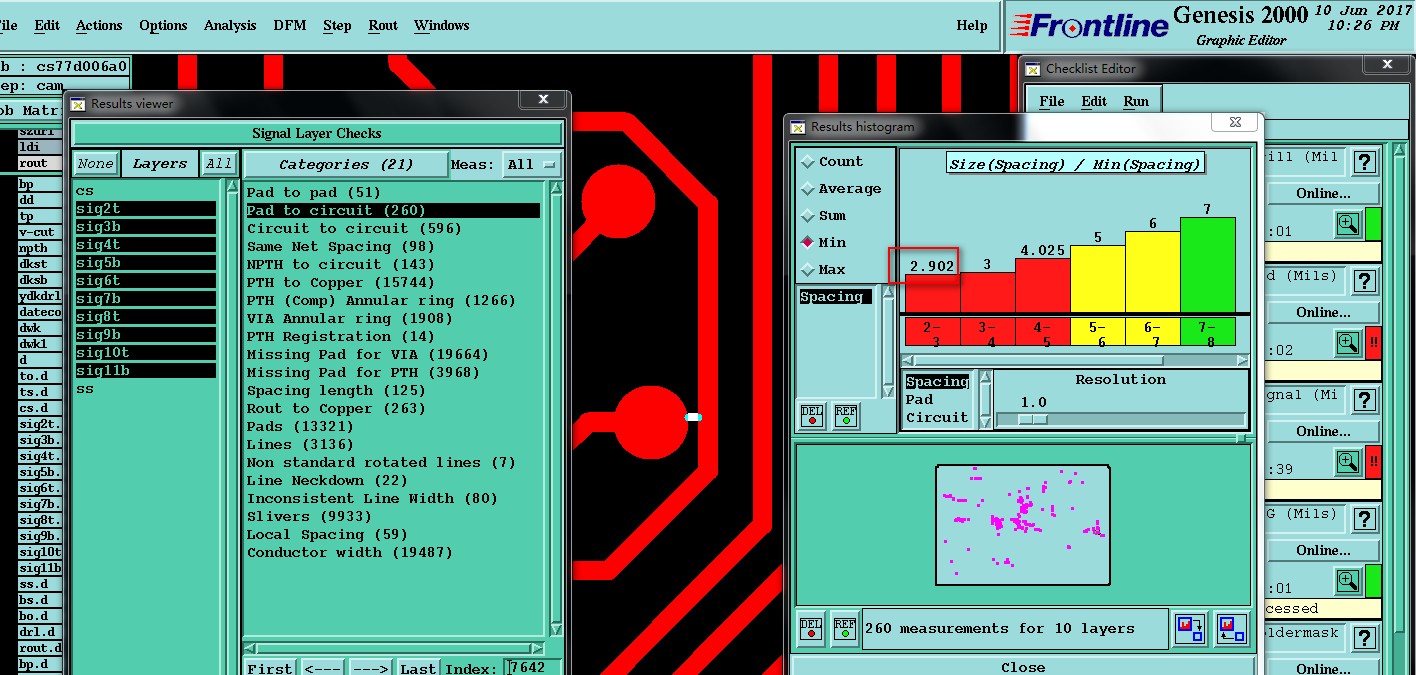This screenshot has height=675, width=1416.
Task: Click the magnifier results icon in the ':39' row
Action: point(1348,462)
